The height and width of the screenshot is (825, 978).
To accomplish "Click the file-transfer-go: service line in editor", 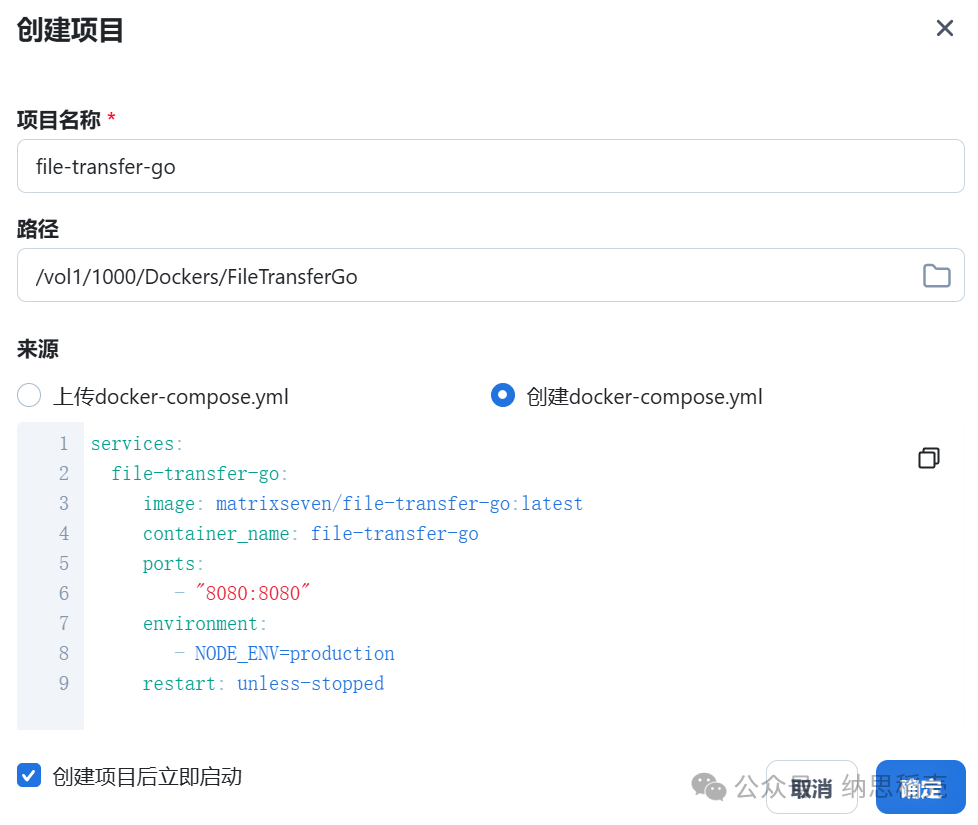I will tap(200, 473).
